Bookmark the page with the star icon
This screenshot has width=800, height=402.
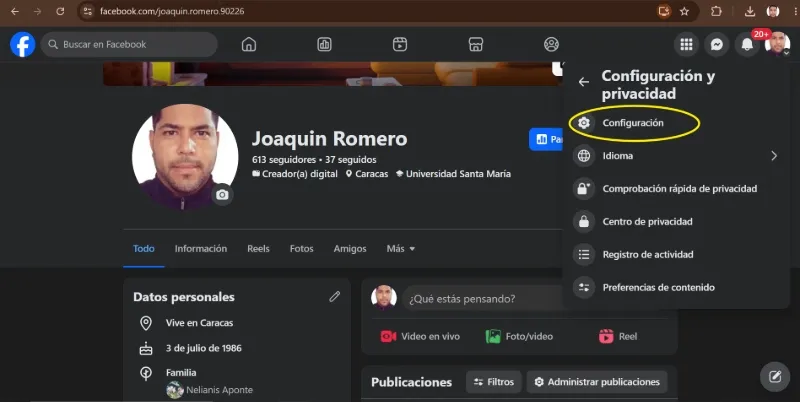coord(685,11)
